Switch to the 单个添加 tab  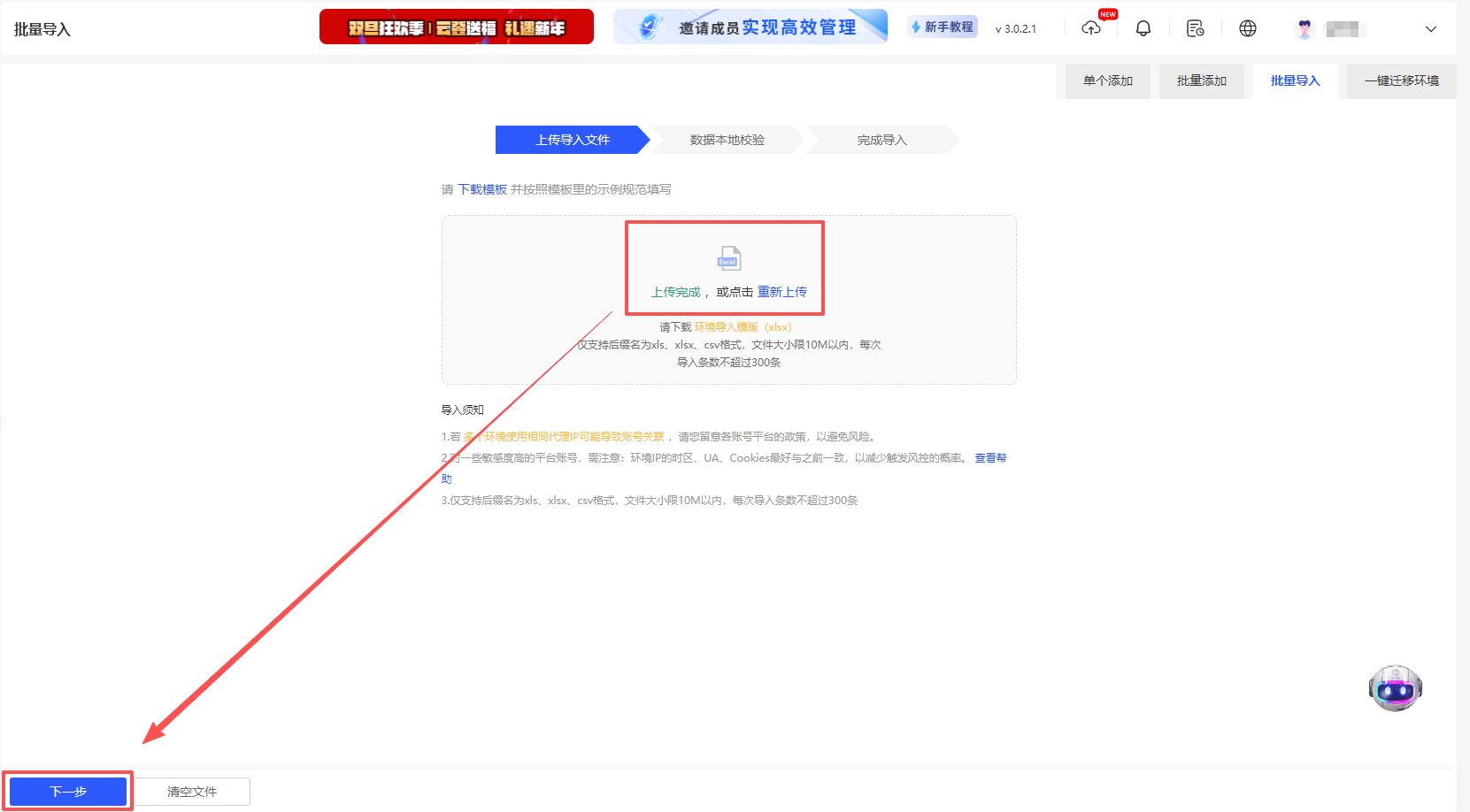(1104, 80)
